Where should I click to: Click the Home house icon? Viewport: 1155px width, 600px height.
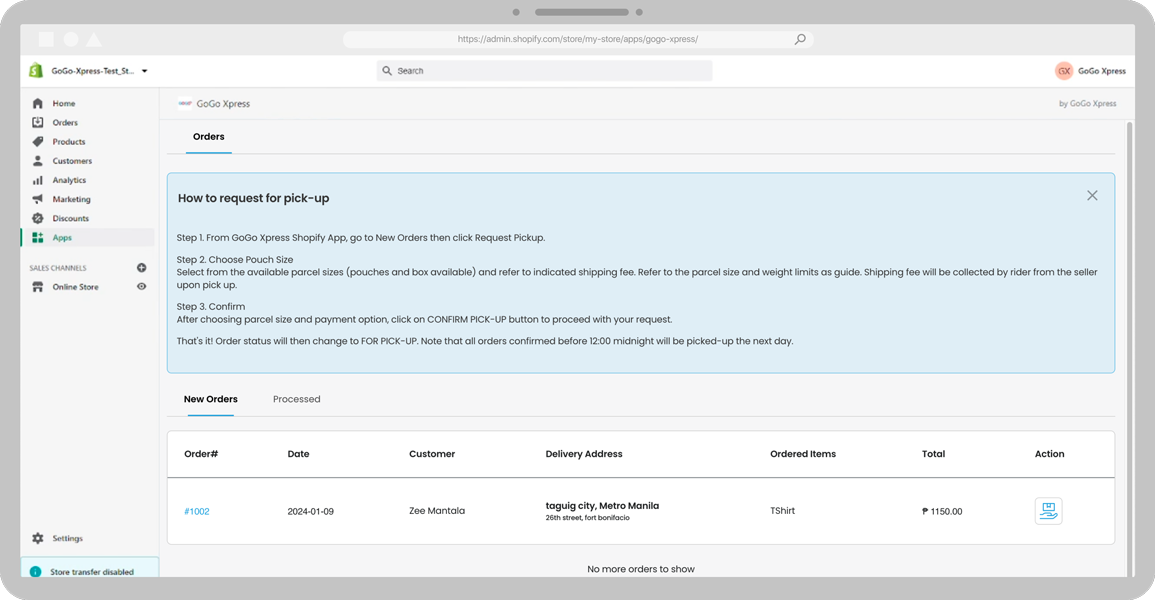coord(38,104)
